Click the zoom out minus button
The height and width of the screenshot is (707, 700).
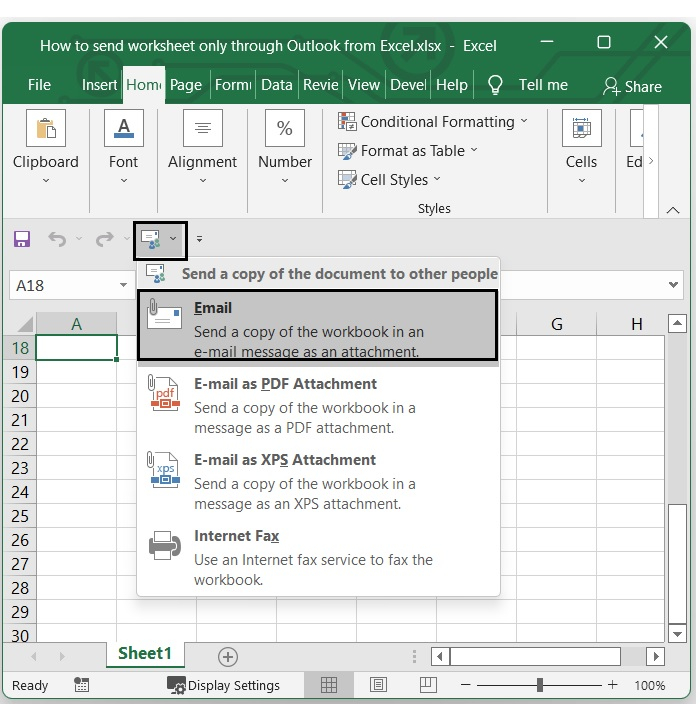pos(466,685)
